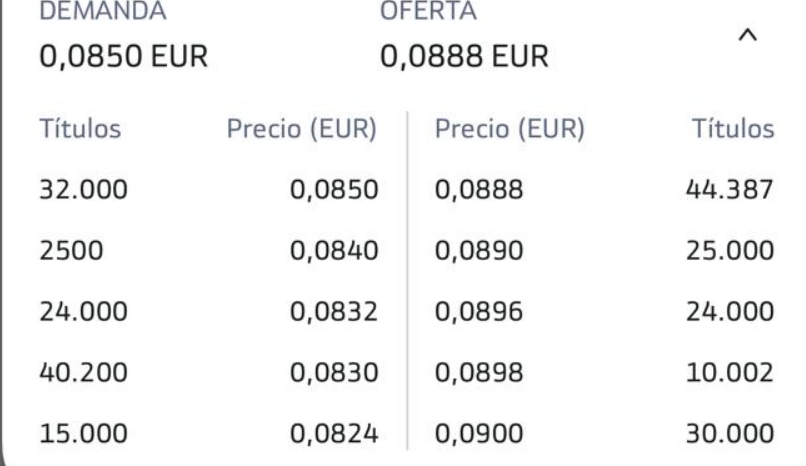The image size is (806, 466).
Task: Select the 0,0888 EUR offer headline price
Action: tap(462, 56)
